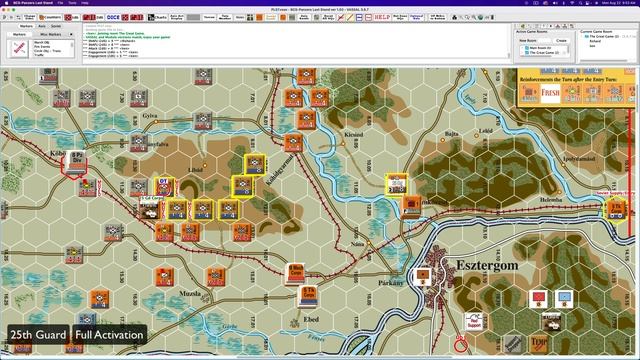The height and width of the screenshot is (360, 640).
Task: Click the 6 Mech Corps counter
Action: point(296,273)
